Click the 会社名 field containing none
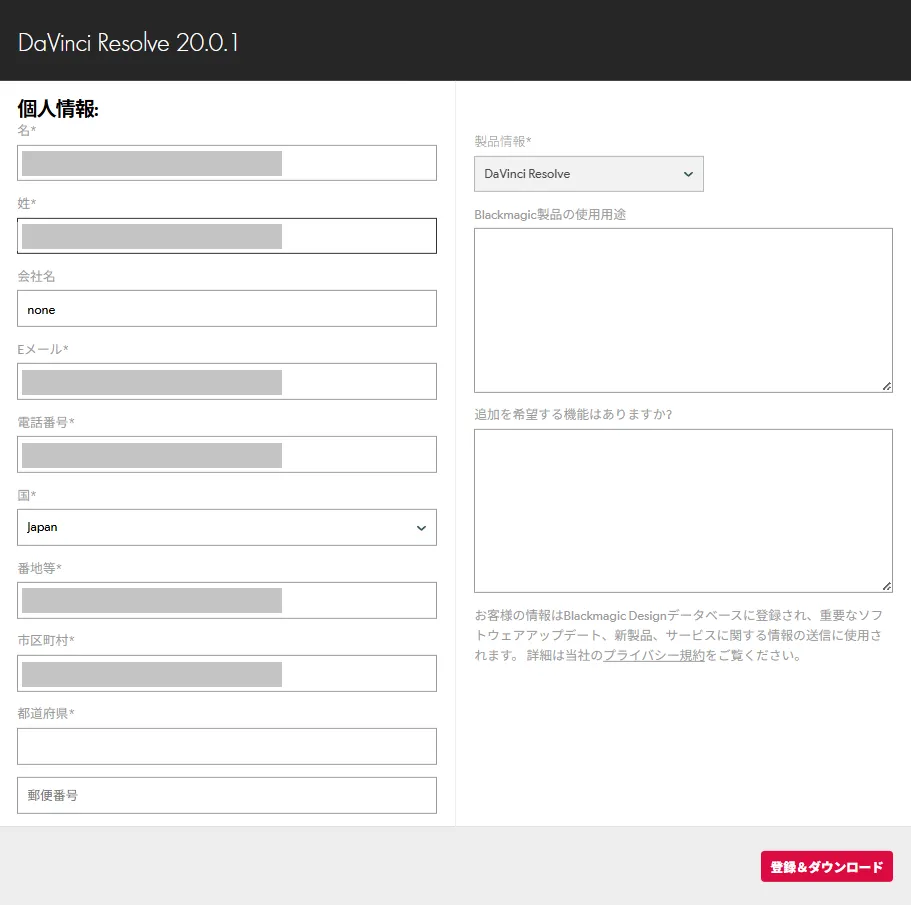Image resolution: width=911 pixels, height=905 pixels. [x=227, y=308]
